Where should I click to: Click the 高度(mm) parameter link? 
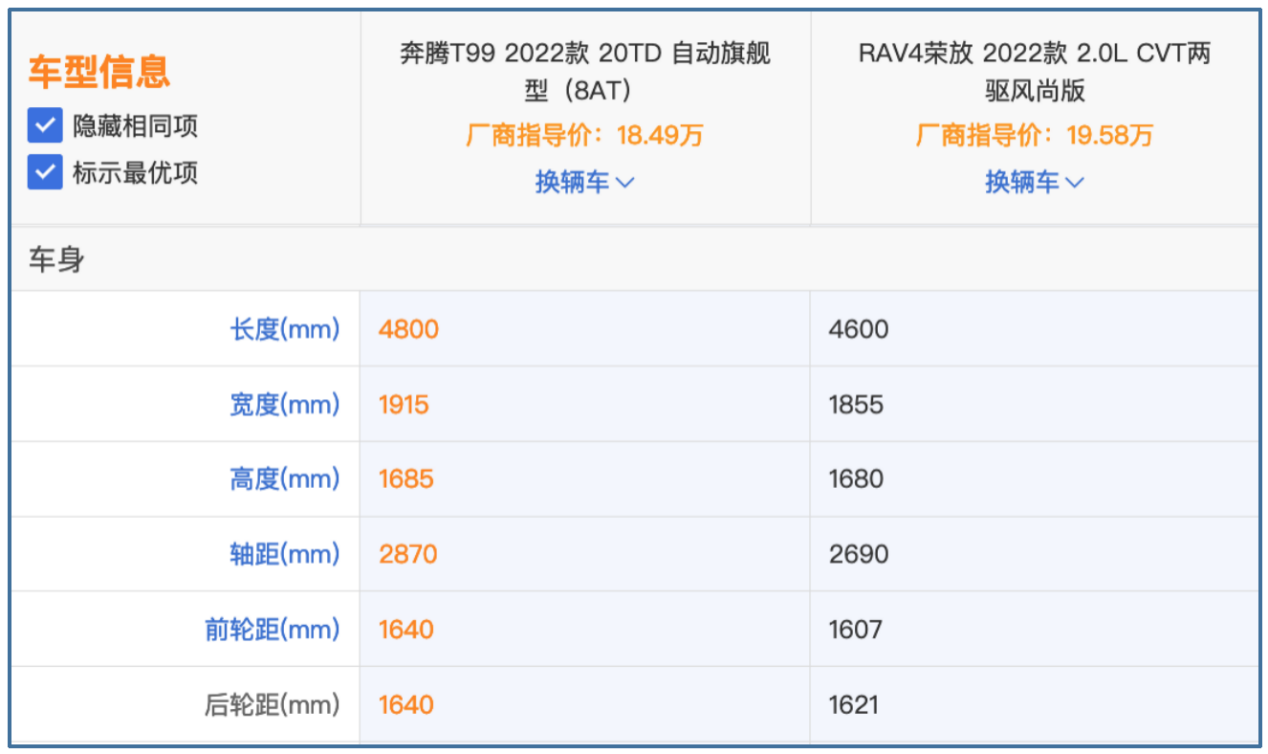point(285,479)
